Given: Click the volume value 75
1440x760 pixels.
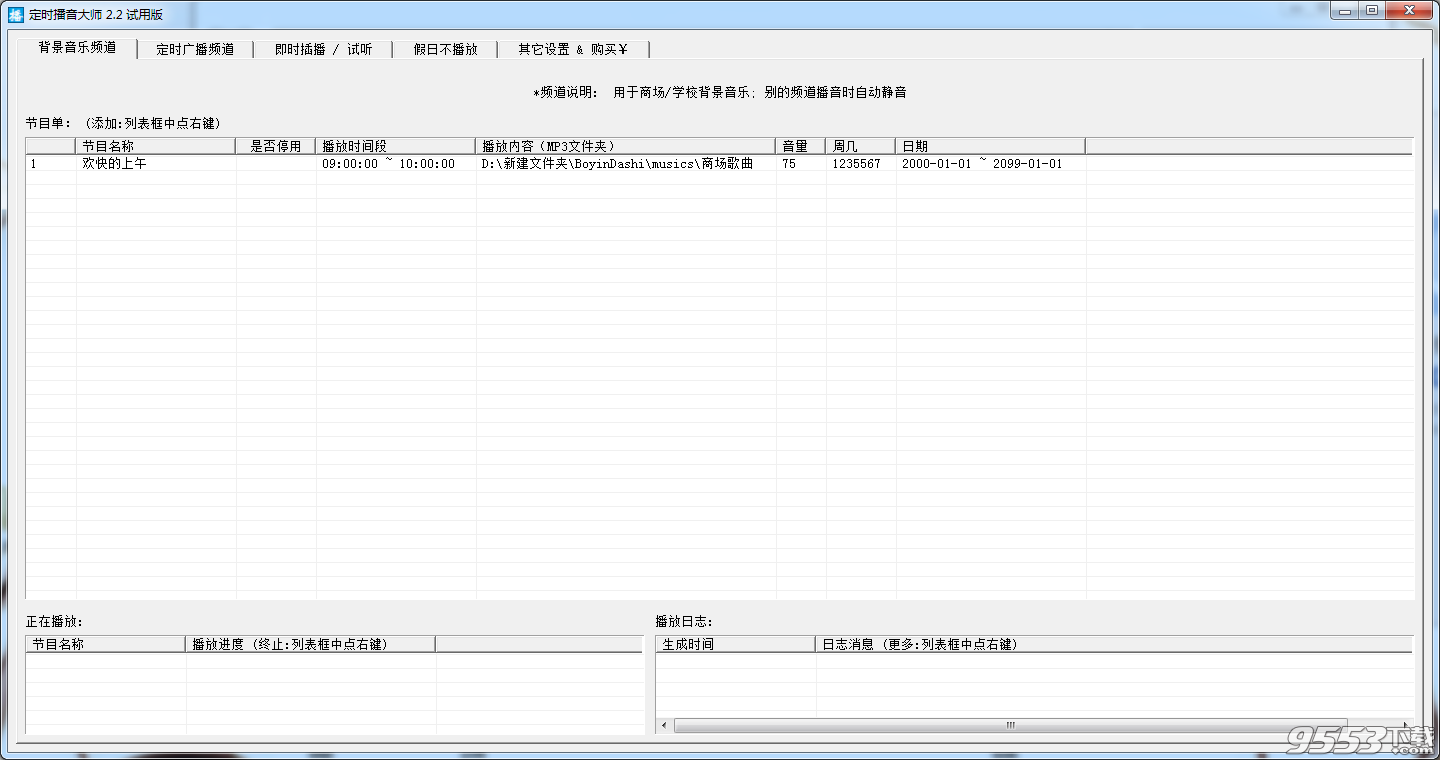Looking at the screenshot, I should point(789,164).
